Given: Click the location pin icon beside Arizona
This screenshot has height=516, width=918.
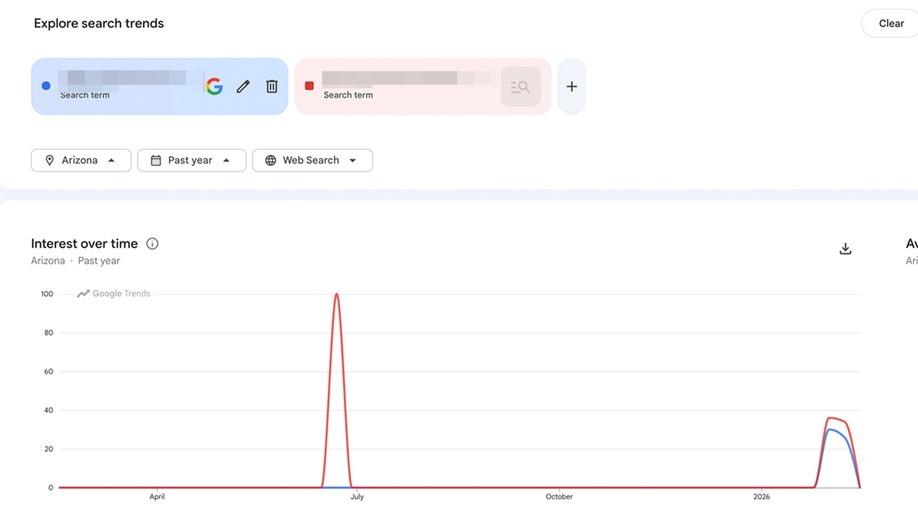Looking at the screenshot, I should click(50, 160).
